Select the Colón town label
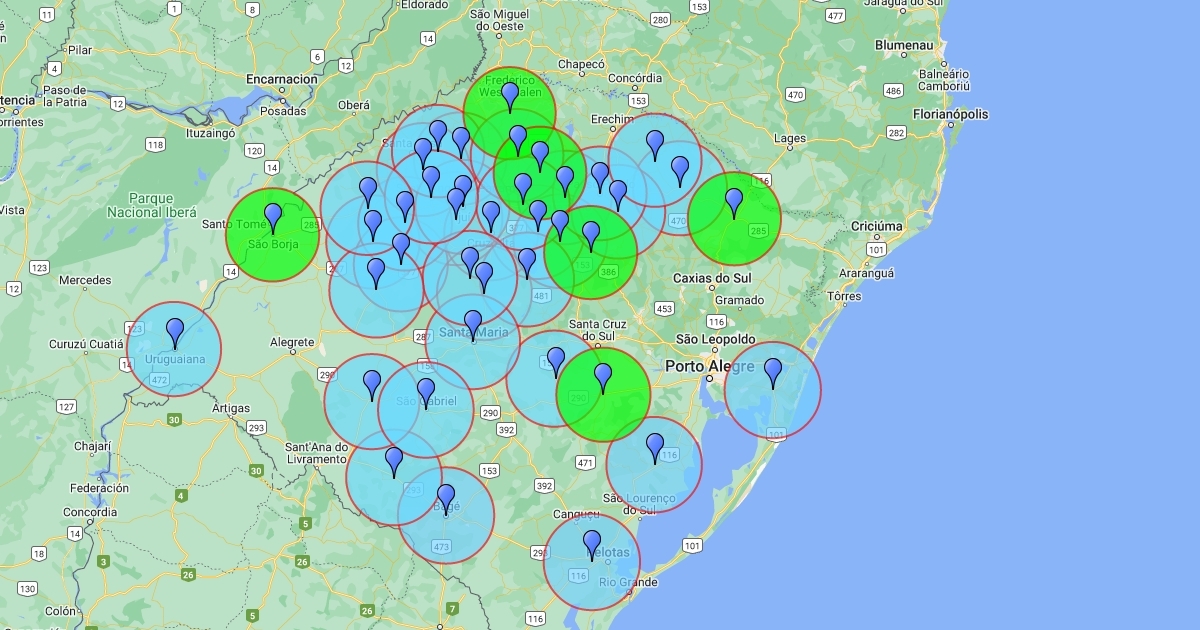This screenshot has width=1200, height=630. (x=60, y=611)
